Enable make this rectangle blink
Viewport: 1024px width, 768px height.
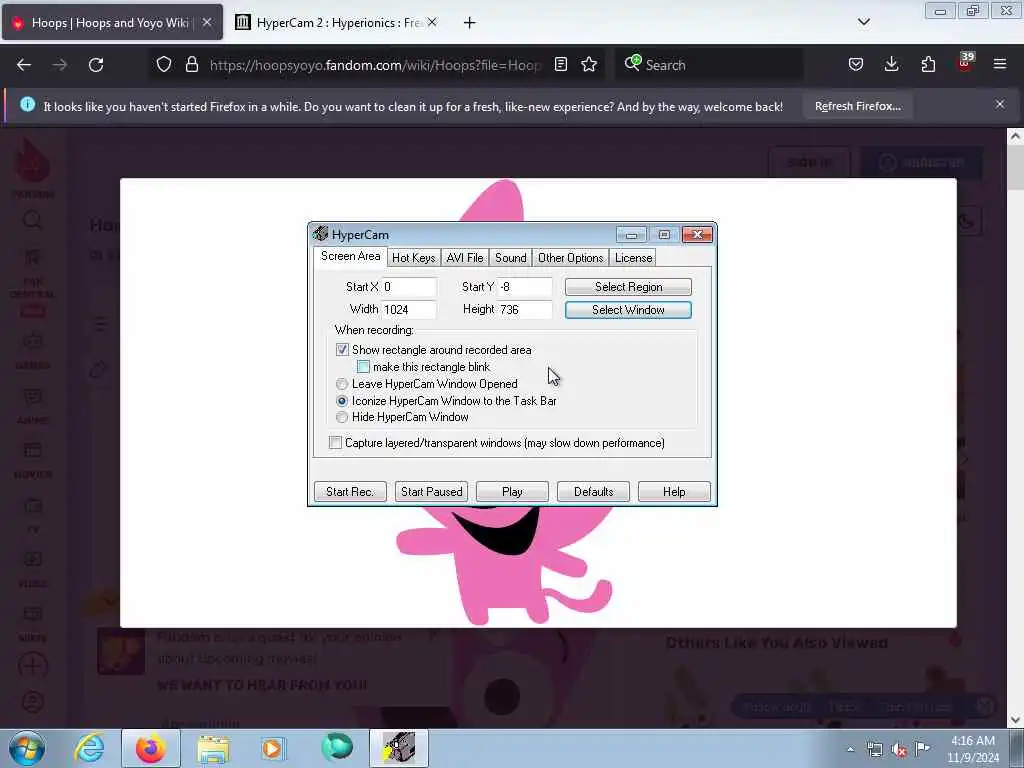363,367
